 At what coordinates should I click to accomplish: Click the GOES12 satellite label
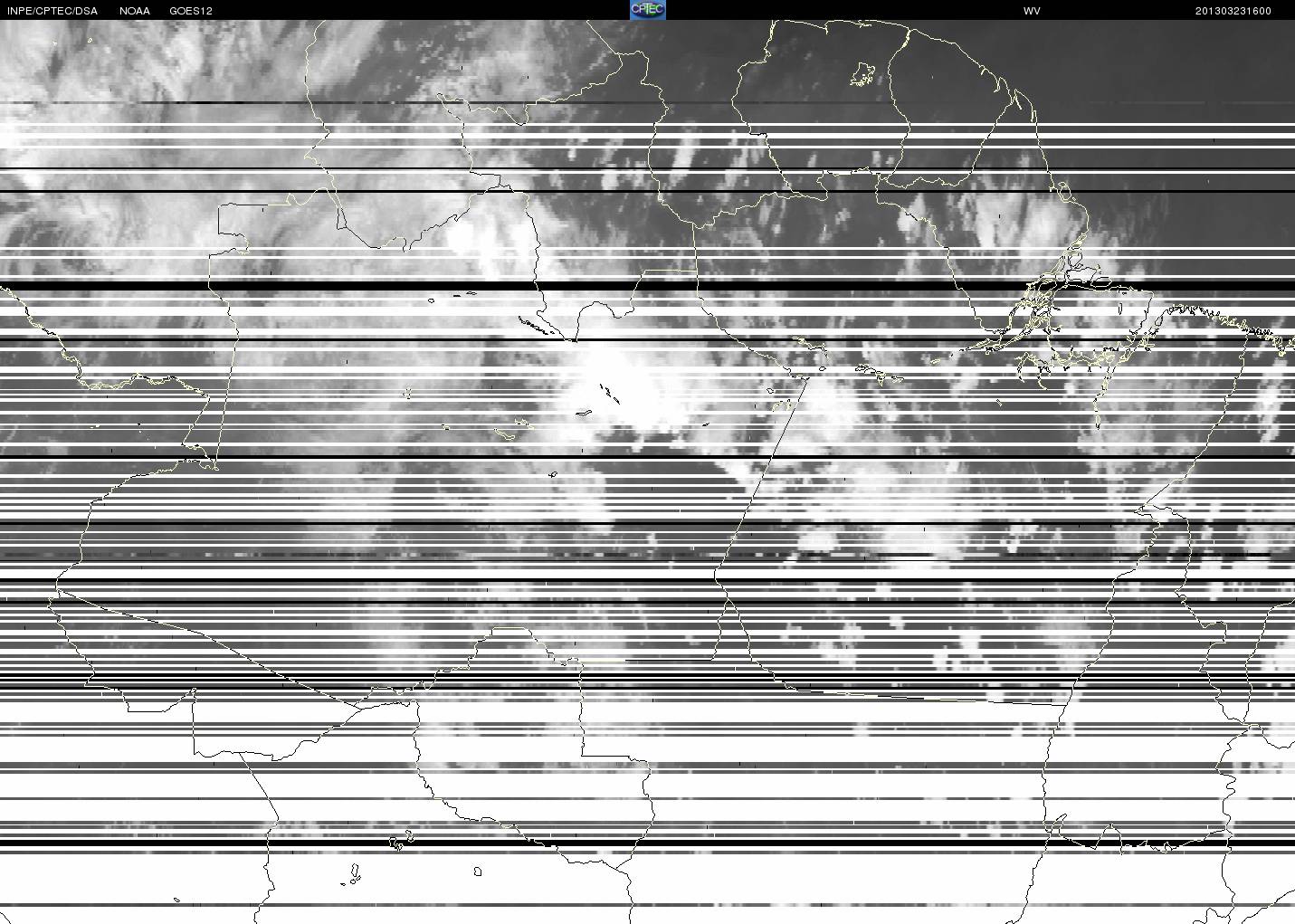[x=191, y=11]
